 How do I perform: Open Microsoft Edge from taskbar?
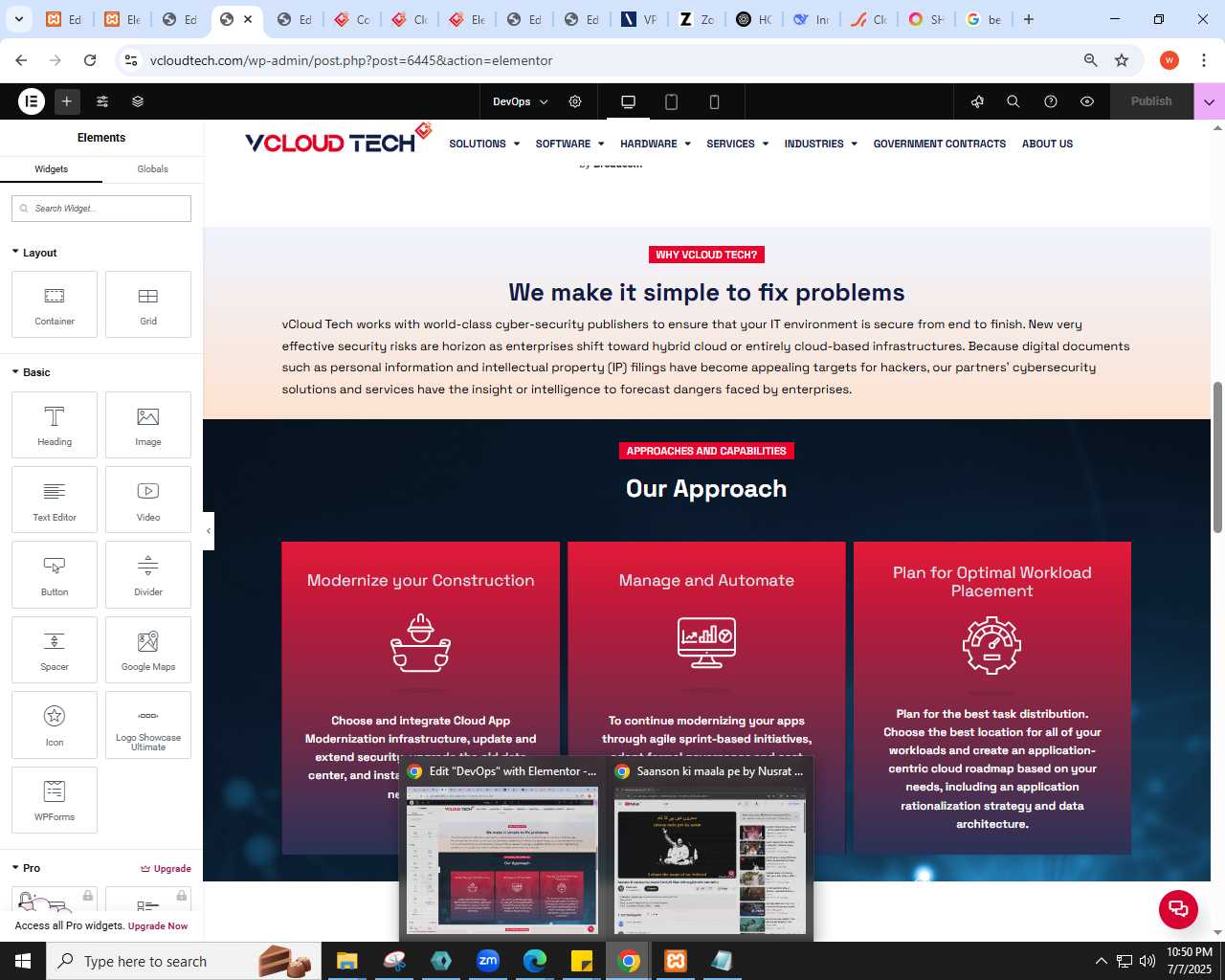pyautogui.click(x=535, y=961)
